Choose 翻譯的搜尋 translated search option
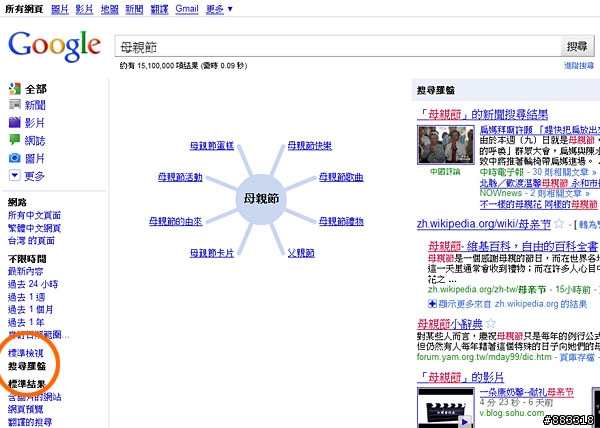Screen dimensions: 600x428 click(x=30, y=422)
